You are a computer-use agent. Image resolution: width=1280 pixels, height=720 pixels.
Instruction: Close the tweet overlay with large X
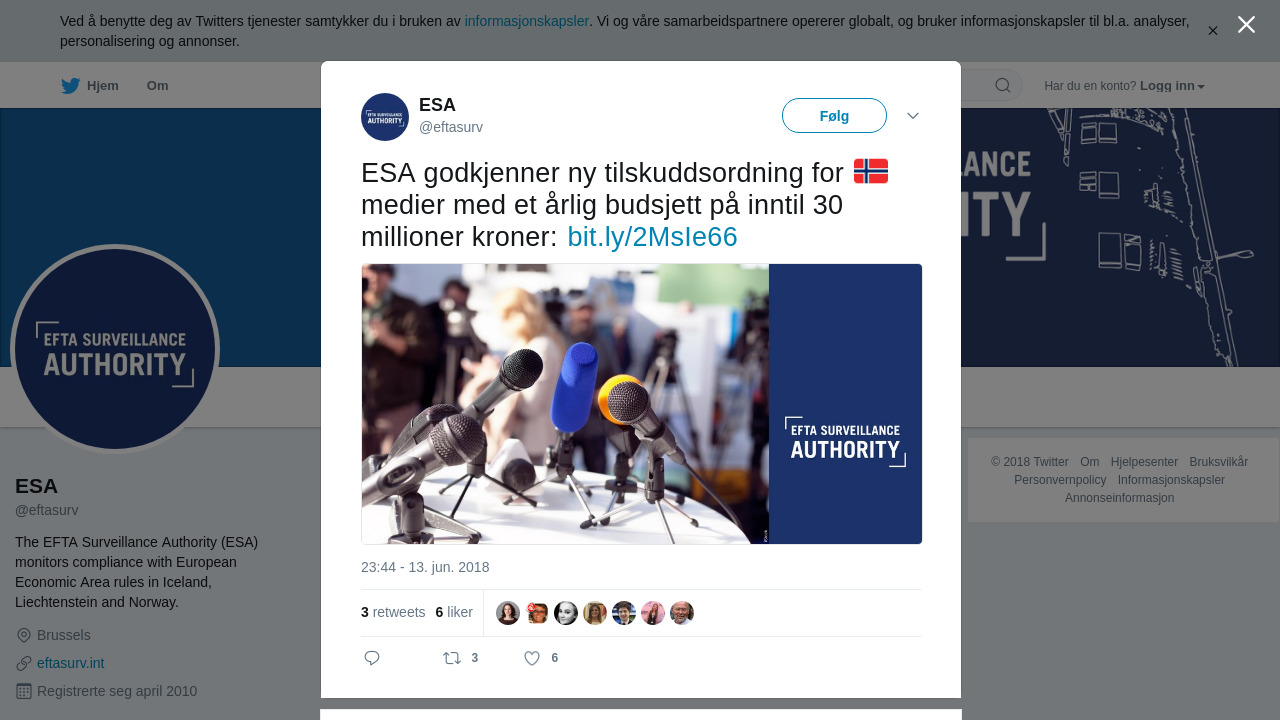[1246, 24]
